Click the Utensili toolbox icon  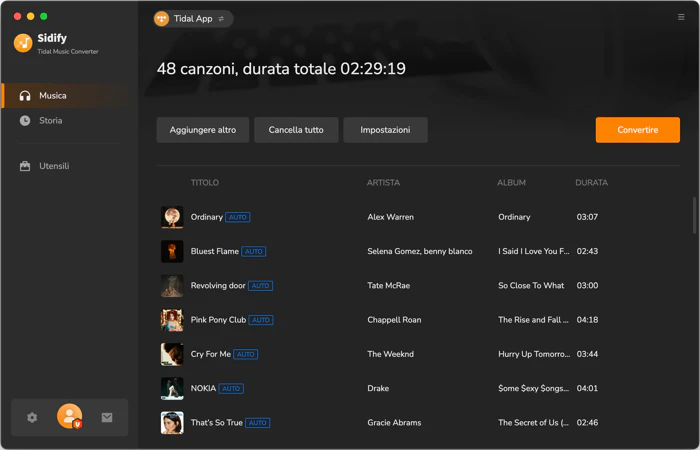point(25,166)
